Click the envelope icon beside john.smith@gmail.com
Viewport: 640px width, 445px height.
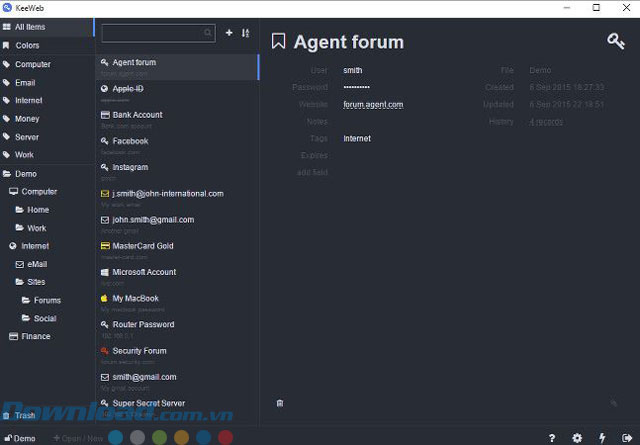click(x=105, y=220)
